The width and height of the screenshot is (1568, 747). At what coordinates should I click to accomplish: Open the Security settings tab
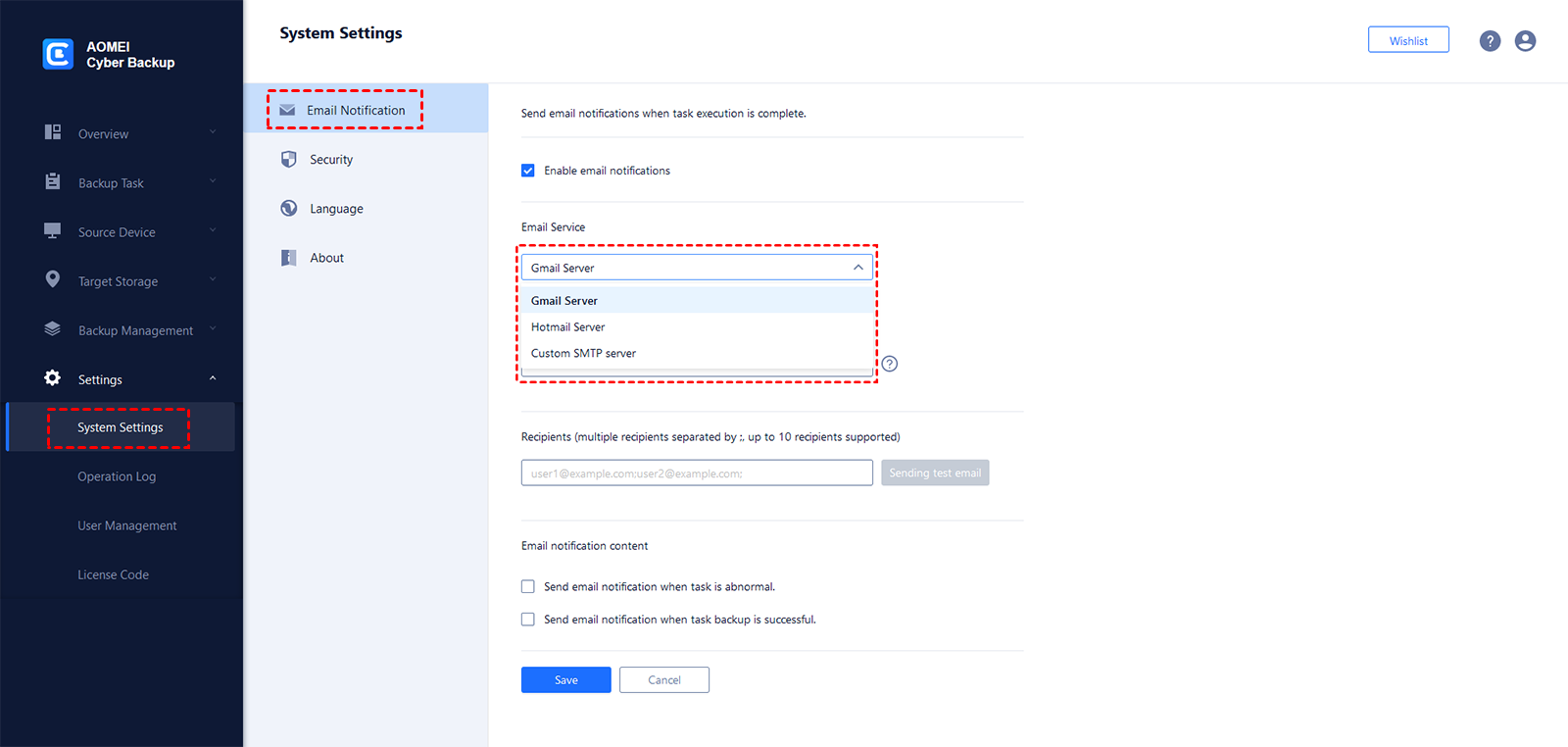(x=331, y=160)
